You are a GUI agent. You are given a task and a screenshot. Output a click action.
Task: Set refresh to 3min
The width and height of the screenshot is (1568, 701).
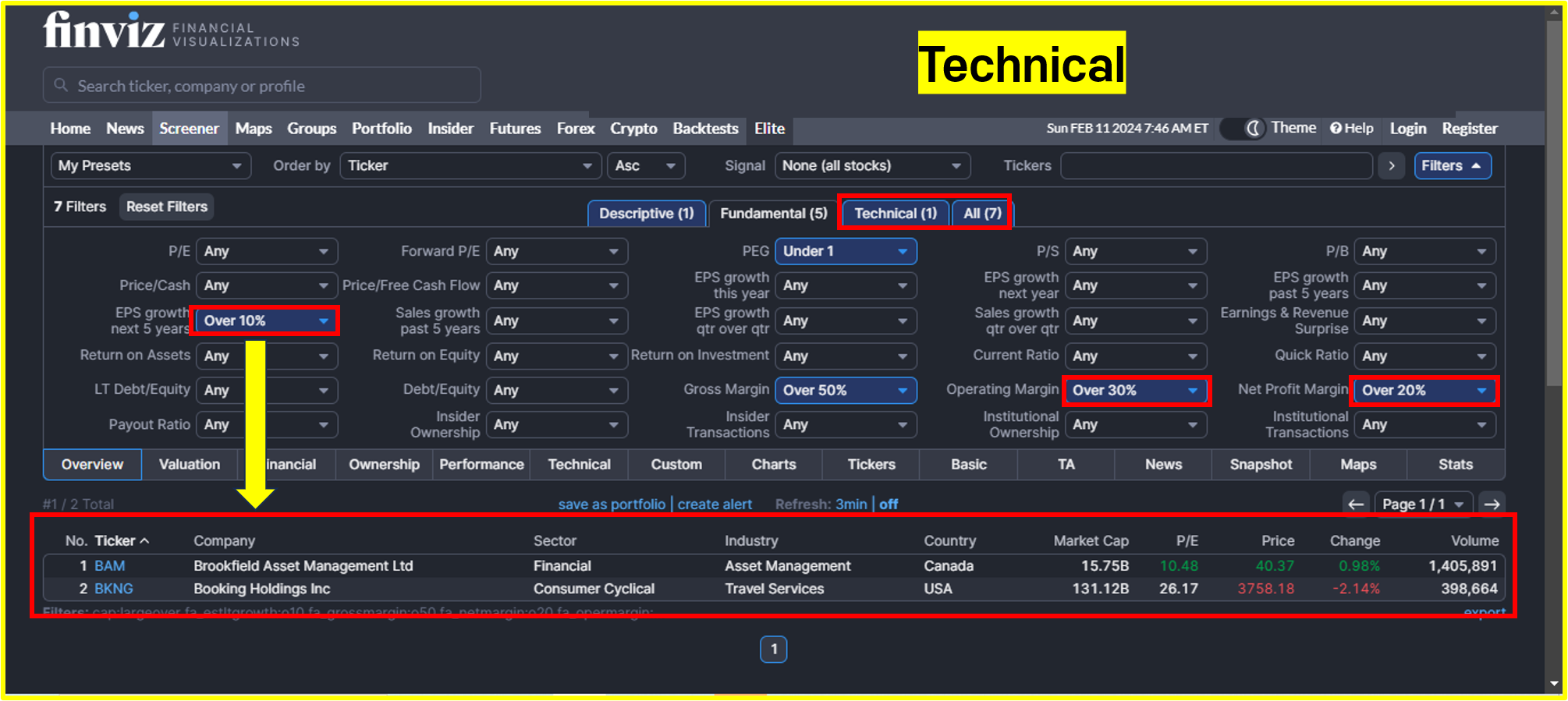coord(851,505)
